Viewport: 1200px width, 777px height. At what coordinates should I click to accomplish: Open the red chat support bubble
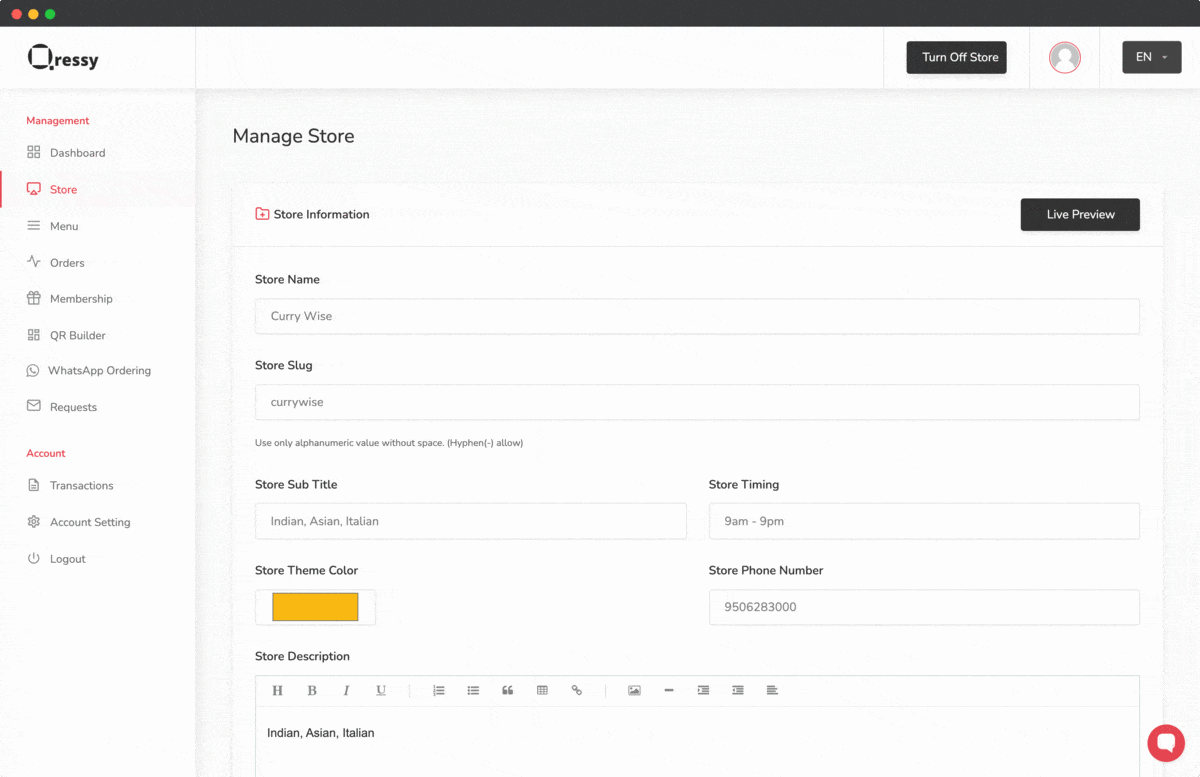pyautogui.click(x=1165, y=743)
